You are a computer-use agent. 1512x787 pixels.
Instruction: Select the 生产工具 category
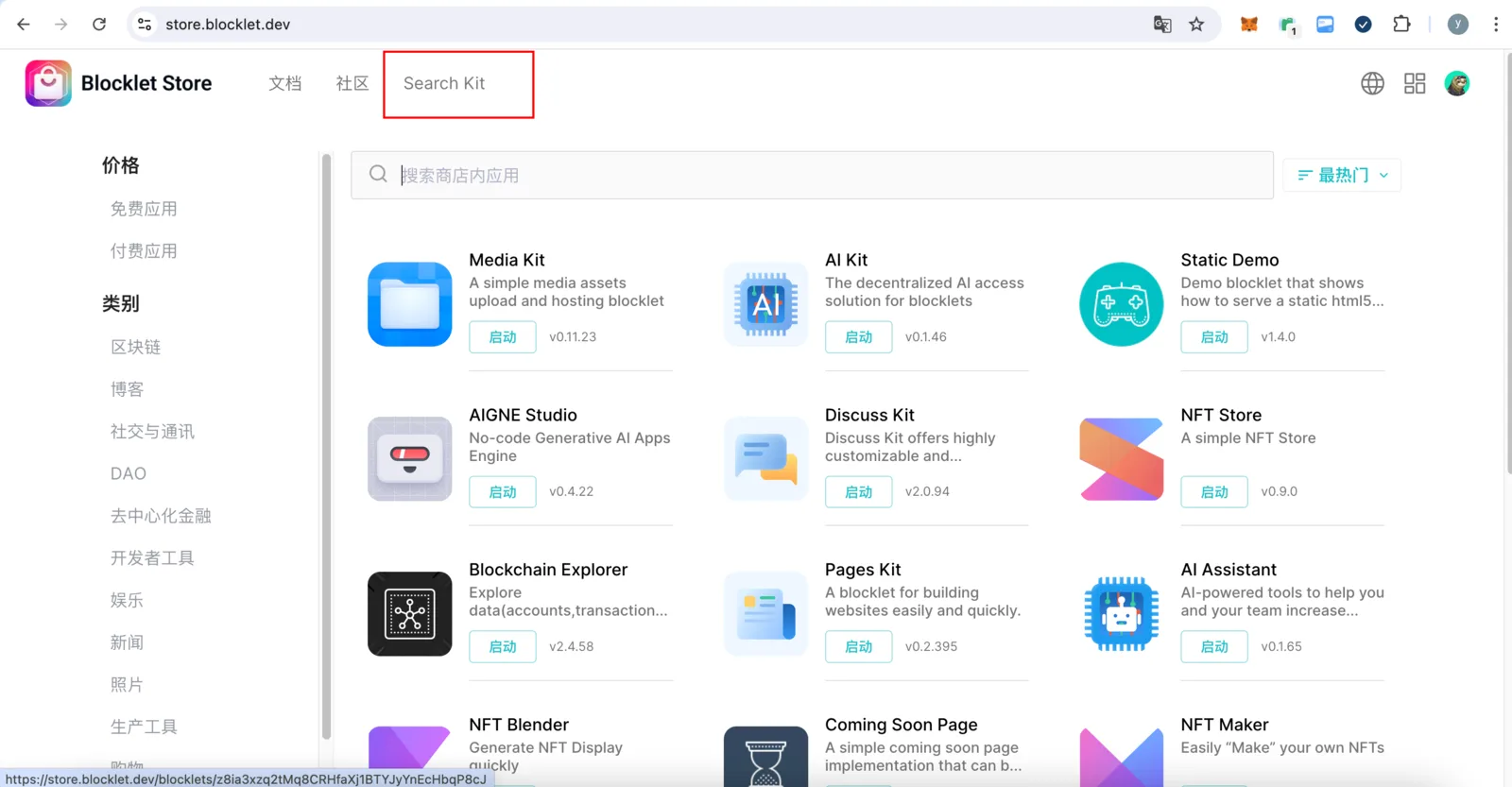point(144,727)
